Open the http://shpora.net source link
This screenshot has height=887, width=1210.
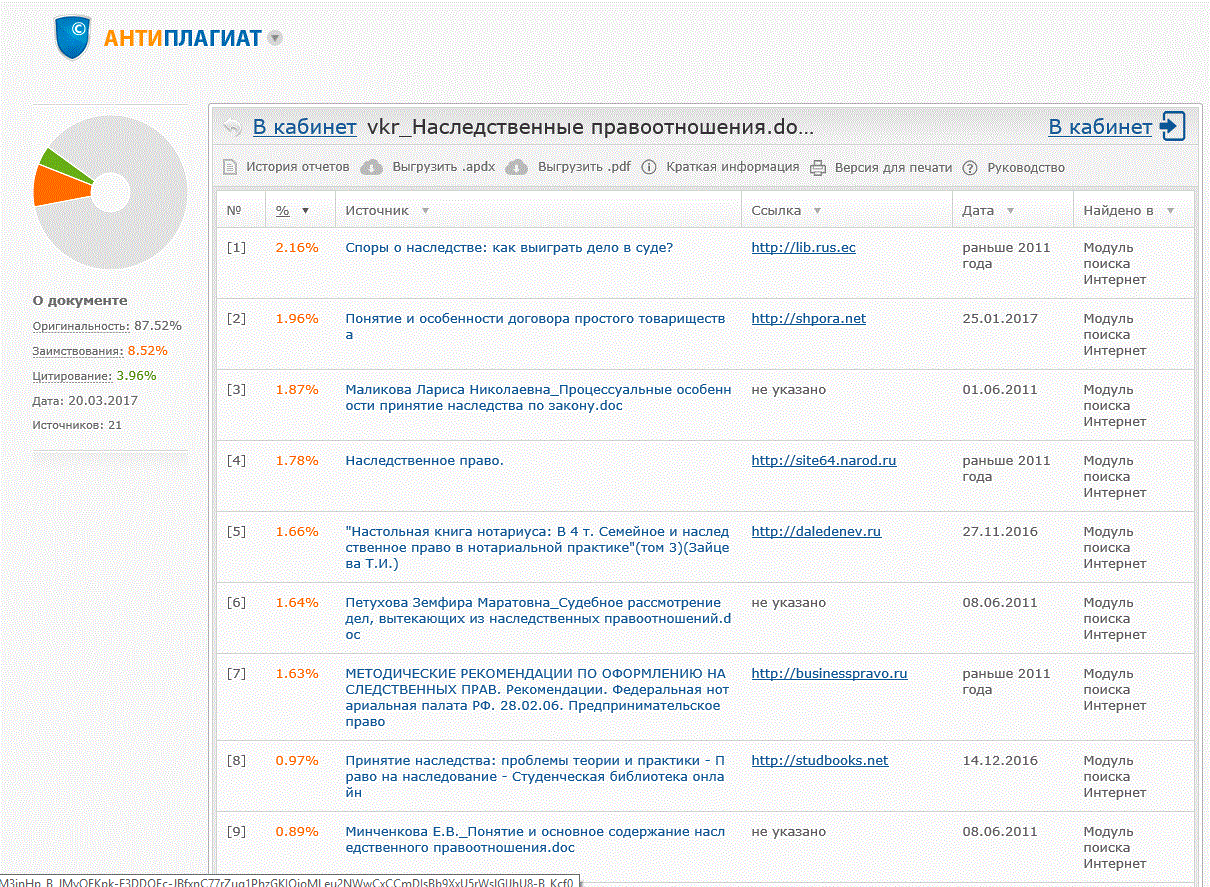coord(808,319)
